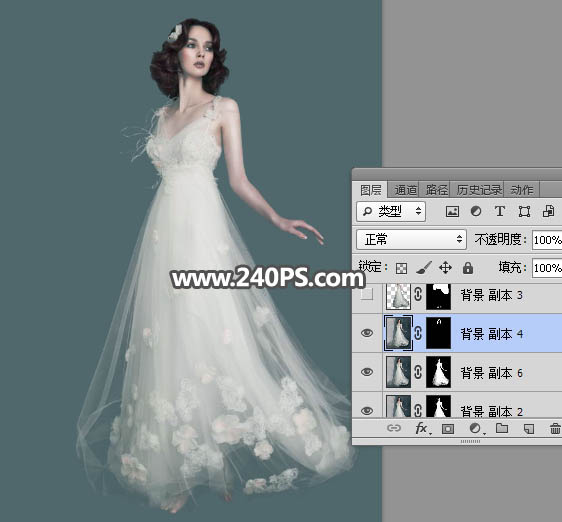Select 背景 副本 3 layer thumbnail
The height and width of the screenshot is (522, 562).
398,296
